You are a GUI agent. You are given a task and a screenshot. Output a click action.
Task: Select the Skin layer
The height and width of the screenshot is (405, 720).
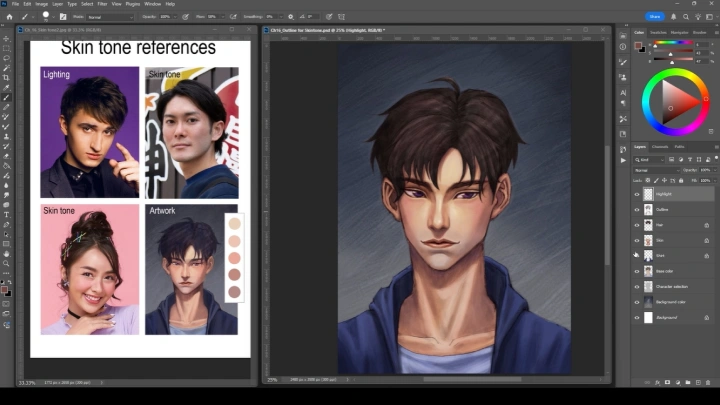(x=672, y=240)
